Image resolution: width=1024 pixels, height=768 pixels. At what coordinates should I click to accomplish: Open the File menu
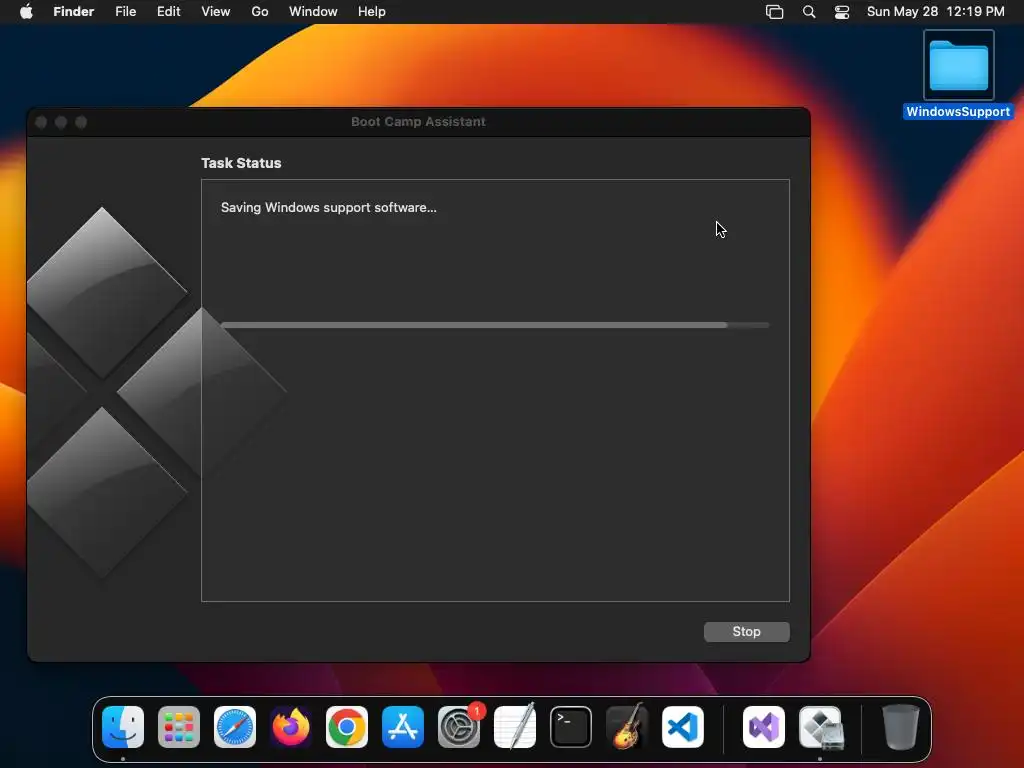[x=125, y=12]
